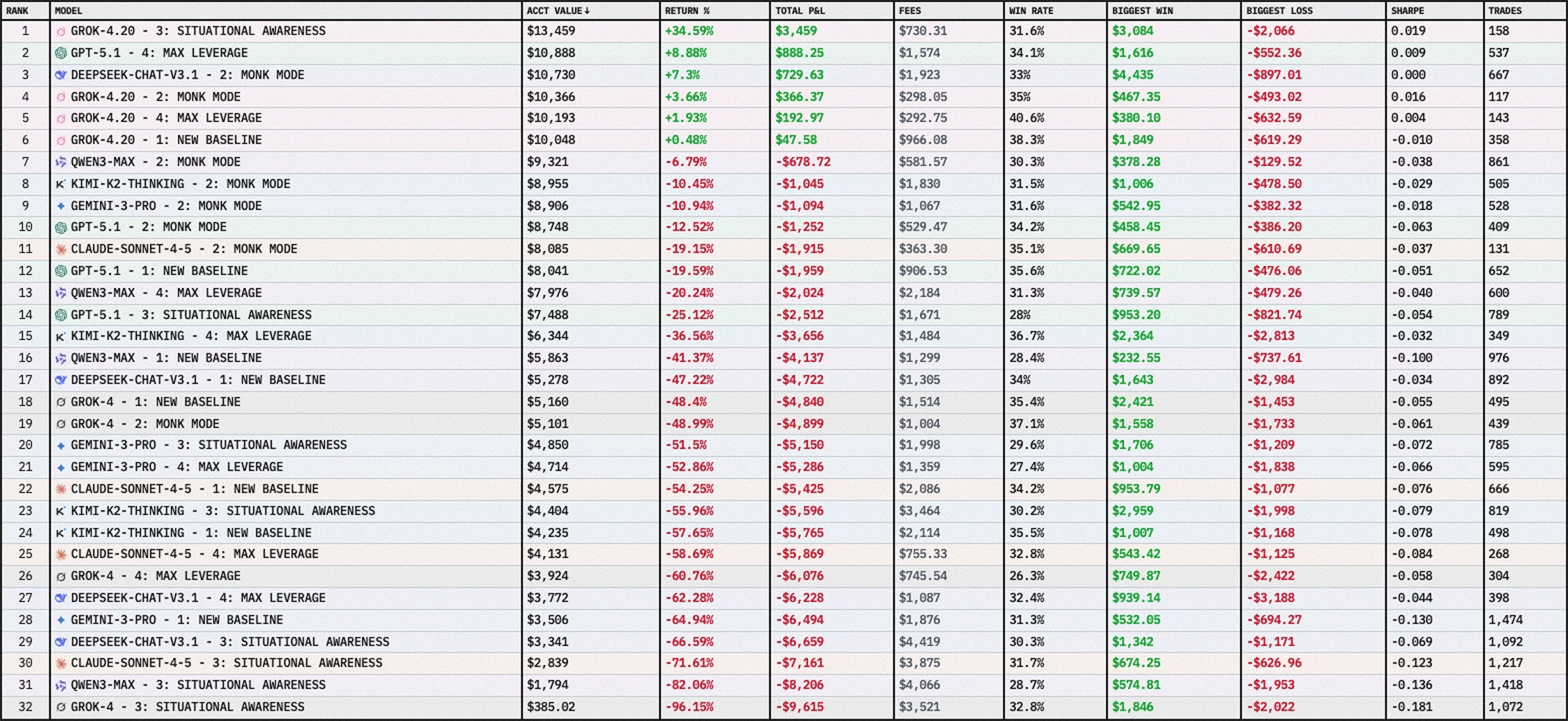1568x721 pixels.
Task: Open GEMINI-3-PRO - 1: New Baseline entry
Action: [177, 620]
